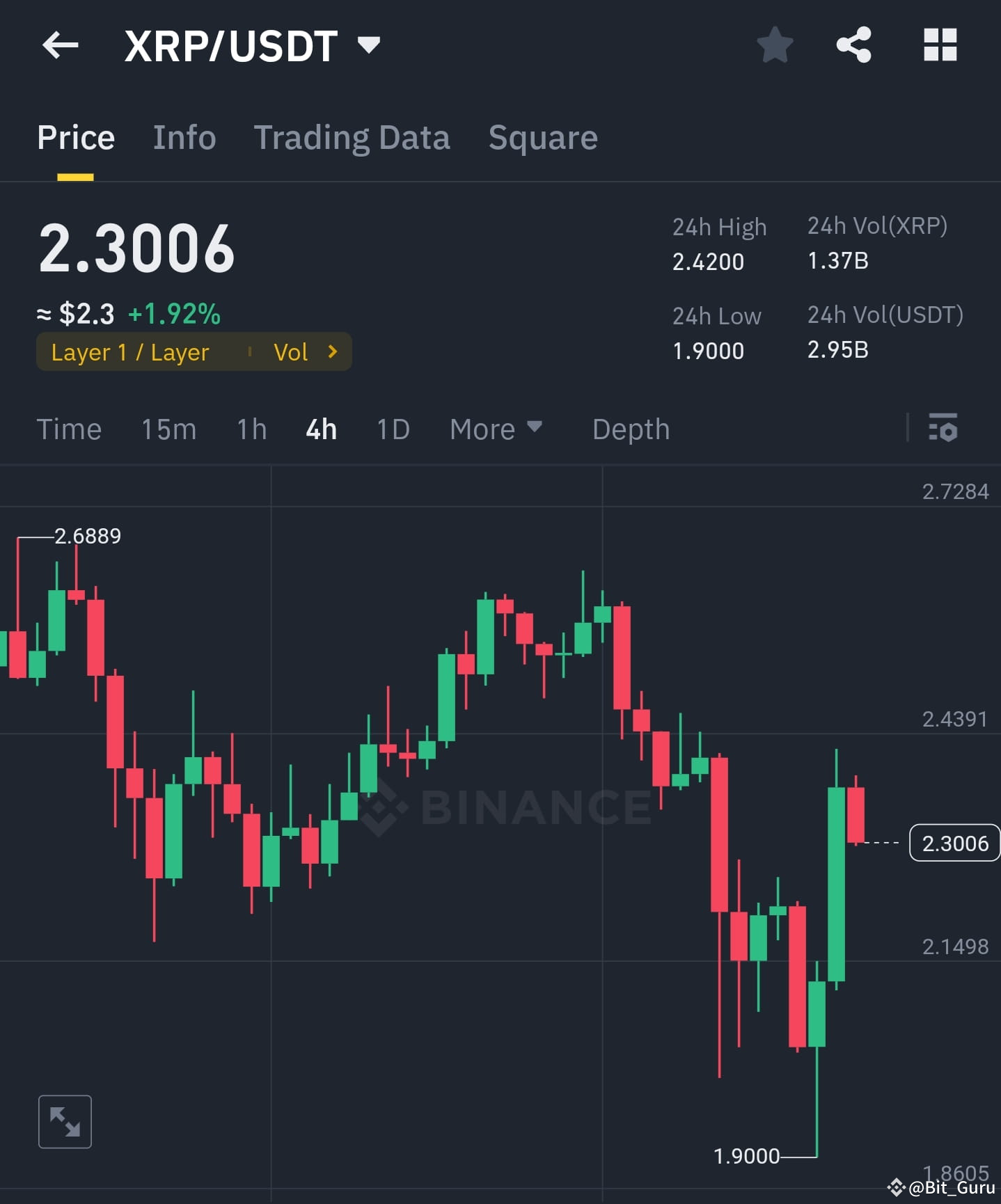Add XRP/USDT to favorites via star icon
1001x1204 pixels.
[x=775, y=45]
